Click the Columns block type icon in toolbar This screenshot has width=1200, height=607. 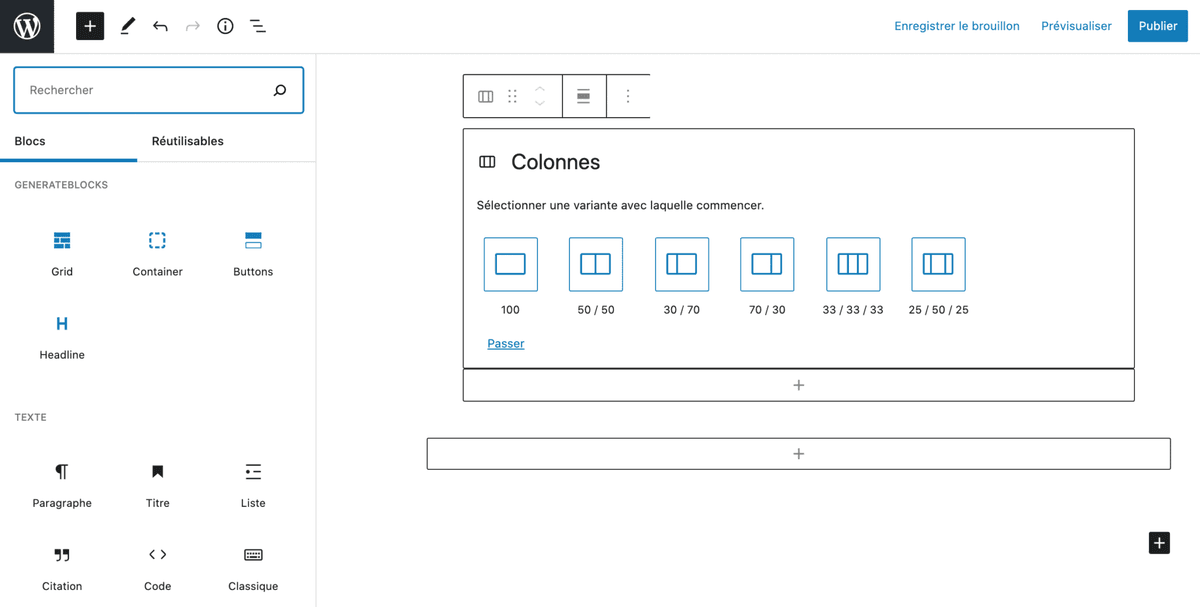tap(486, 96)
